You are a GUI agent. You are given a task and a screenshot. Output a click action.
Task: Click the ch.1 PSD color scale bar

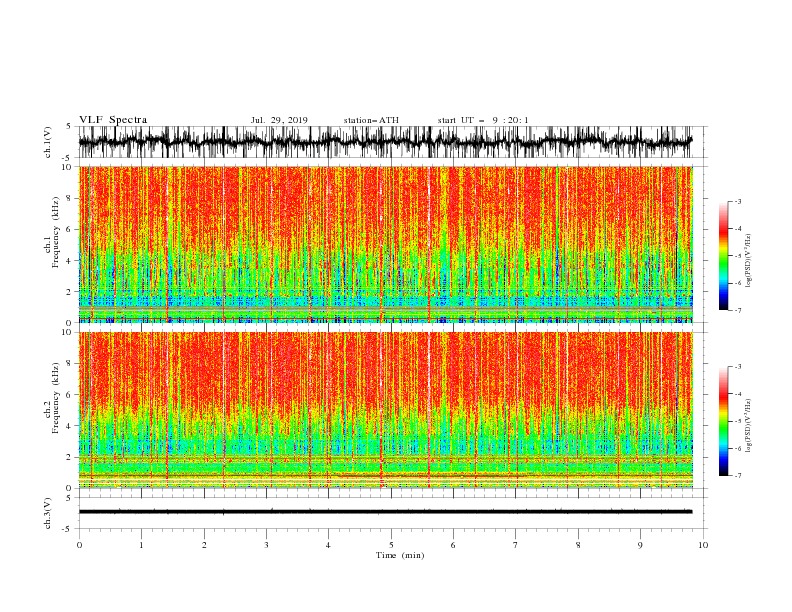pos(724,256)
